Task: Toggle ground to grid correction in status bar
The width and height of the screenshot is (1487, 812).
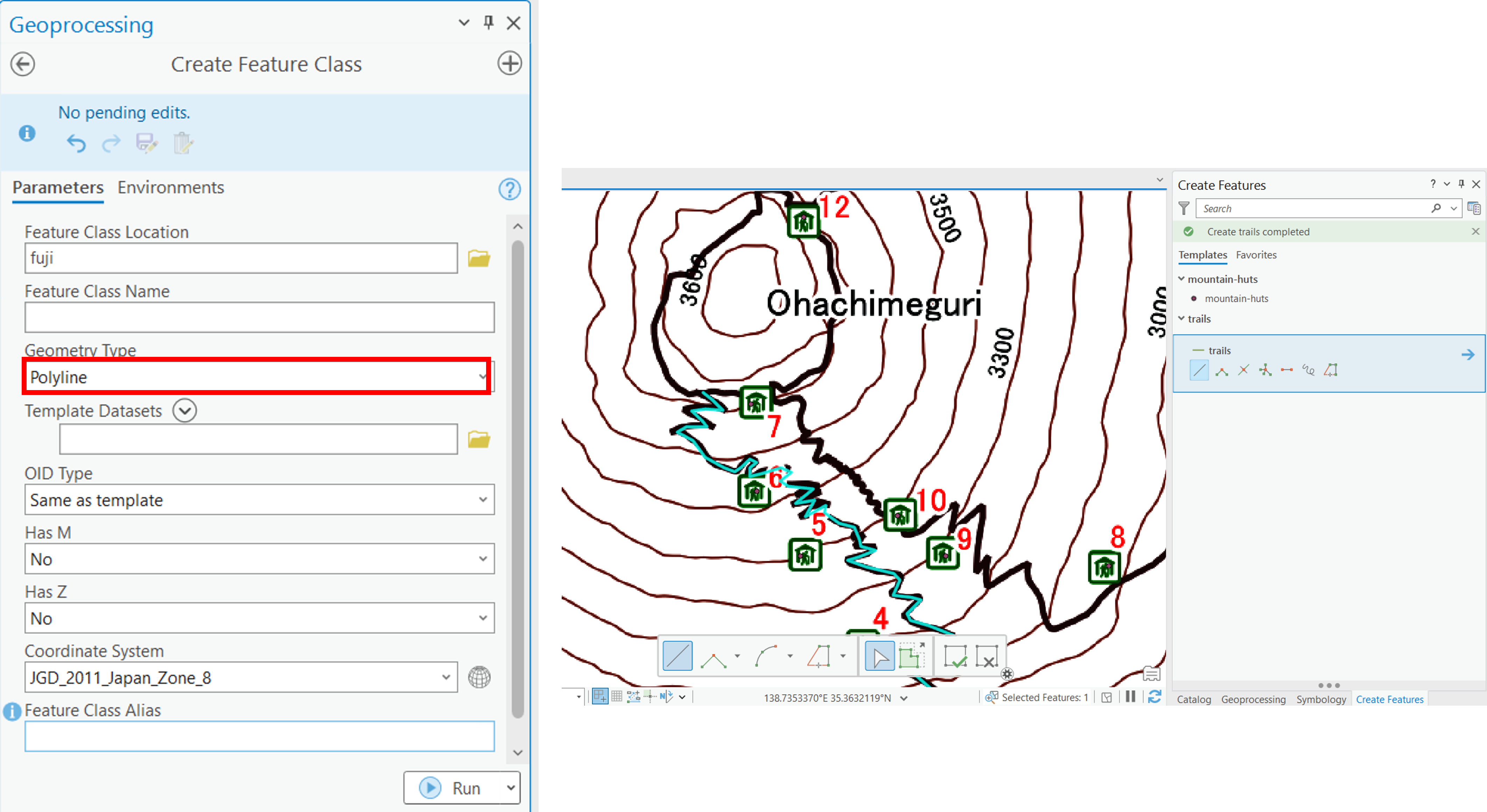Action: click(x=667, y=697)
